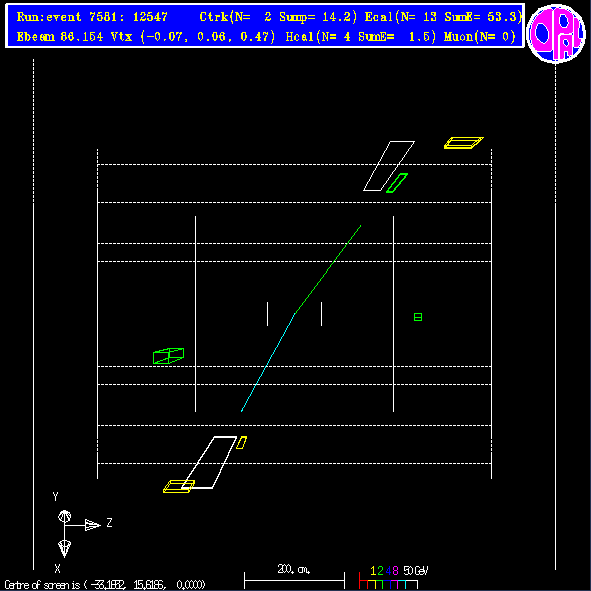591x591 pixels.
Task: Select the cyan particle track line
Action: (268, 363)
